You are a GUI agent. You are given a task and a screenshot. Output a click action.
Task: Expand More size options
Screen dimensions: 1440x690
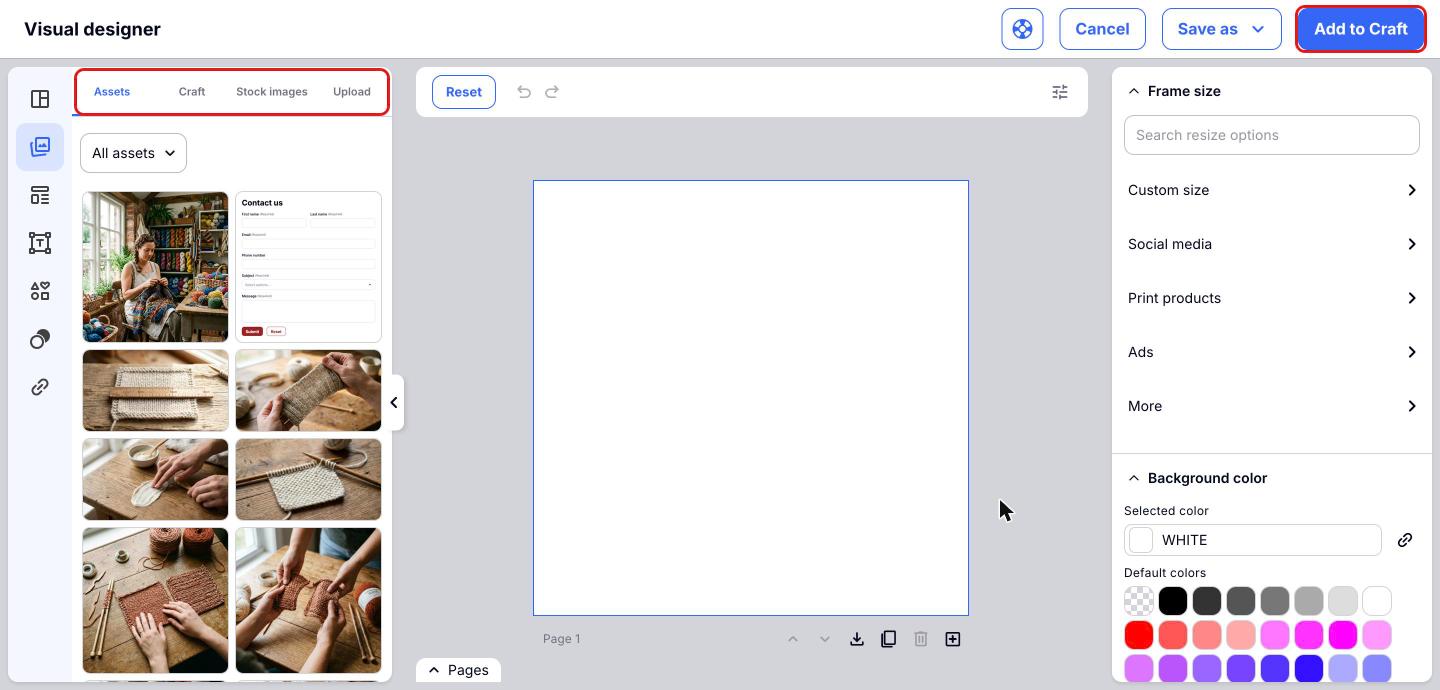pos(1272,406)
